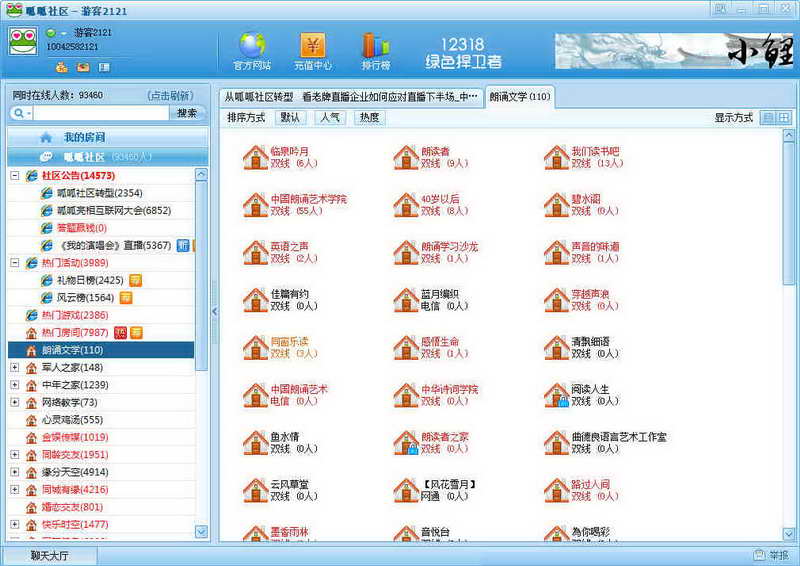Open the online status dropdown arrow
The image size is (800, 566).
(x=62, y=33)
